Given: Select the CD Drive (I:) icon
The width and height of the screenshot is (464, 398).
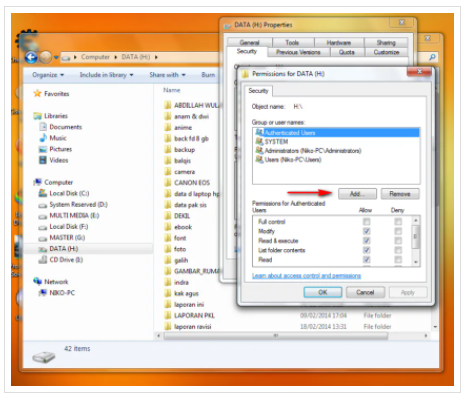Looking at the screenshot, I should tap(43, 259).
